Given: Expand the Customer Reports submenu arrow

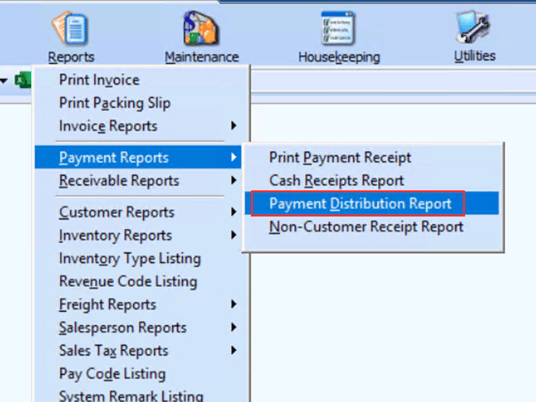Looking at the screenshot, I should pyautogui.click(x=234, y=212).
